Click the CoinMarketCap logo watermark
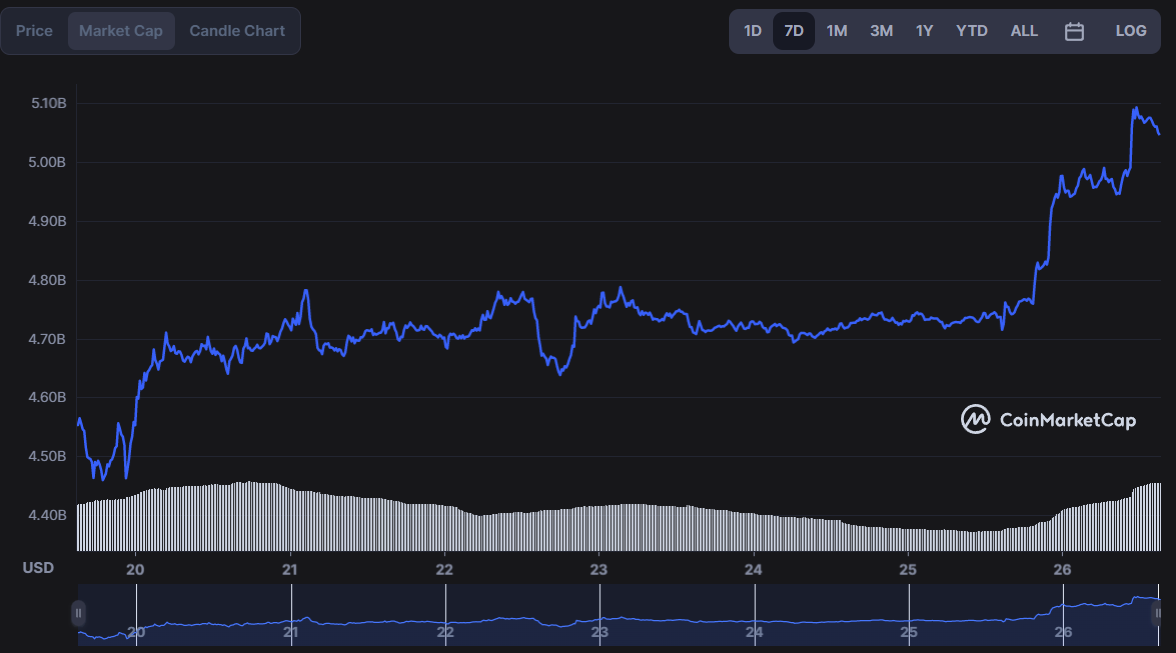 [x=1048, y=420]
